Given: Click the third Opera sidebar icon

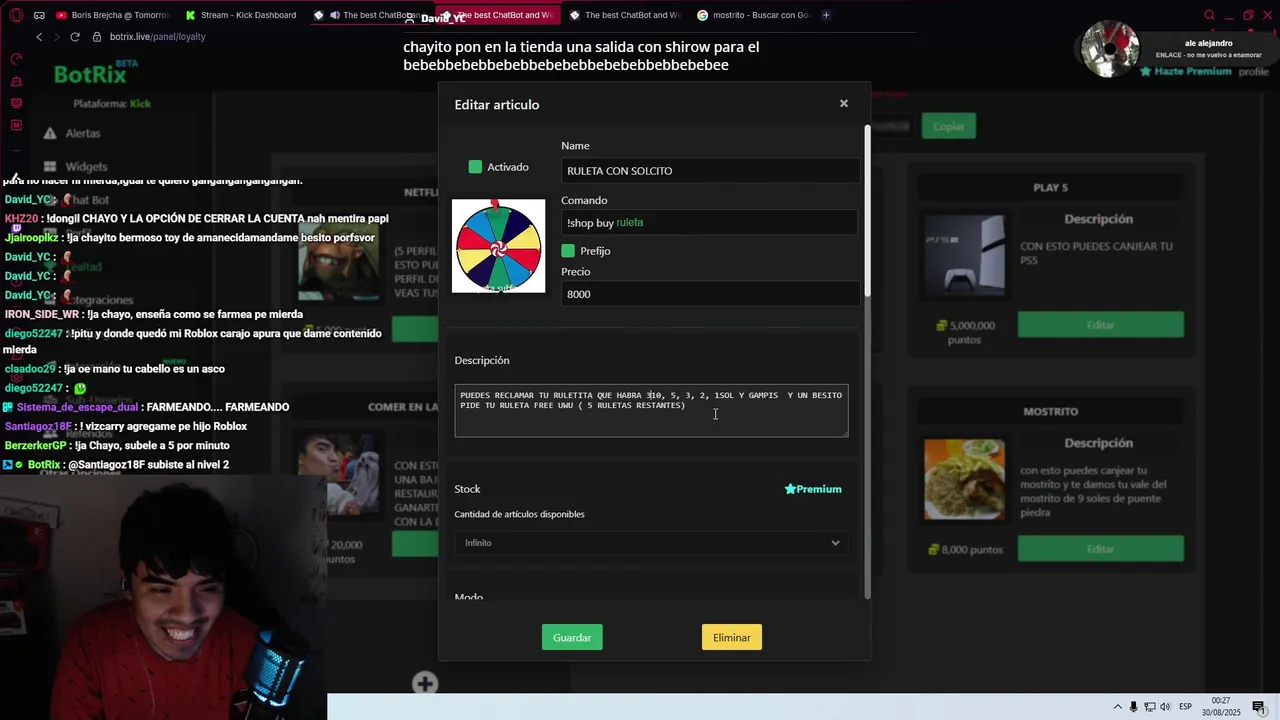Looking at the screenshot, I should [16, 103].
